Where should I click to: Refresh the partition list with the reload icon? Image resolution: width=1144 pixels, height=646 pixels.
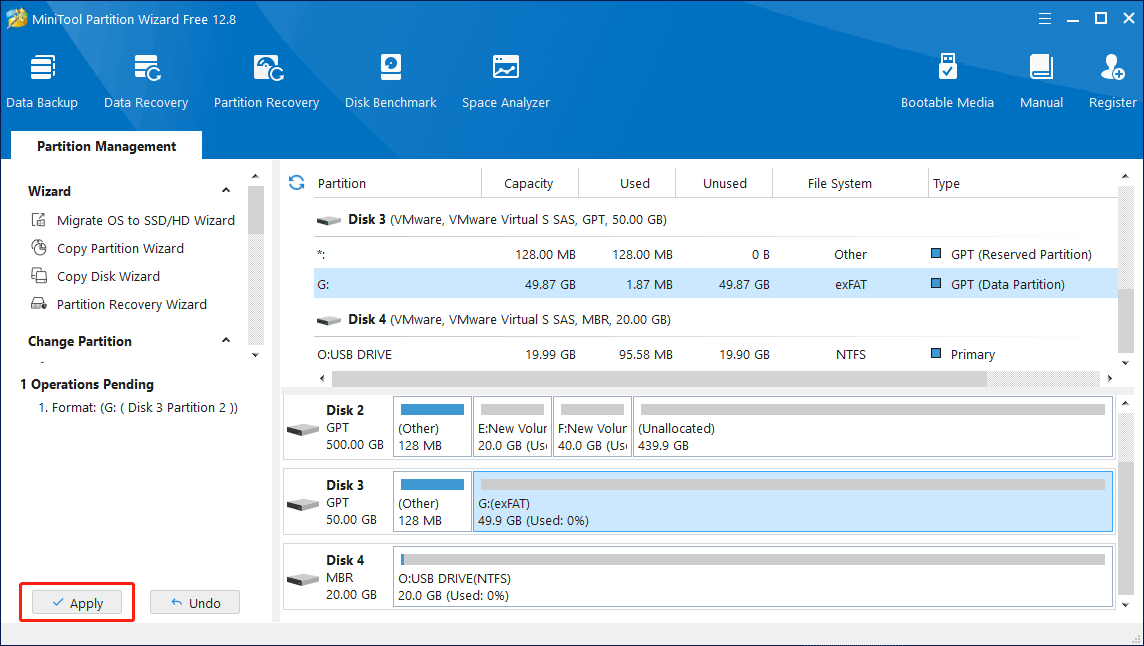(296, 182)
